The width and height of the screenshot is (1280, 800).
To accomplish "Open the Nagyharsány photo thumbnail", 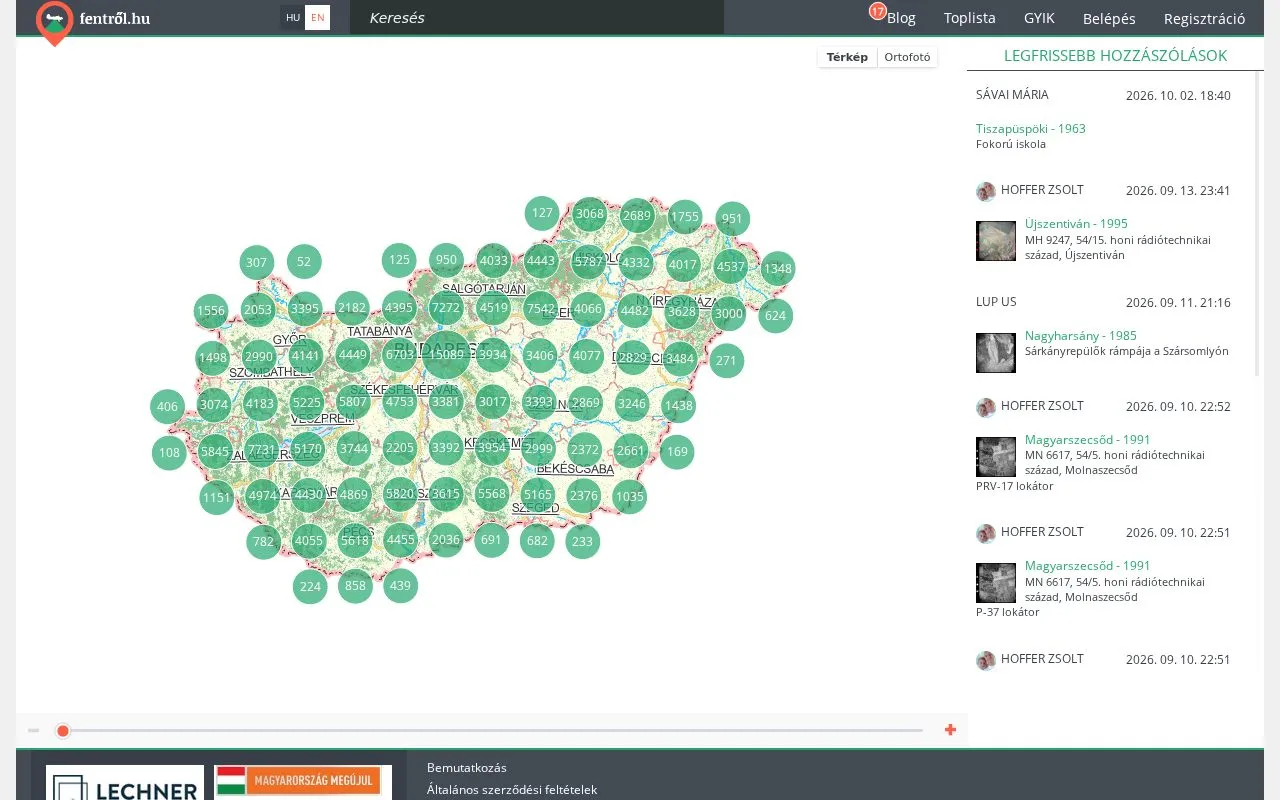I will 996,353.
